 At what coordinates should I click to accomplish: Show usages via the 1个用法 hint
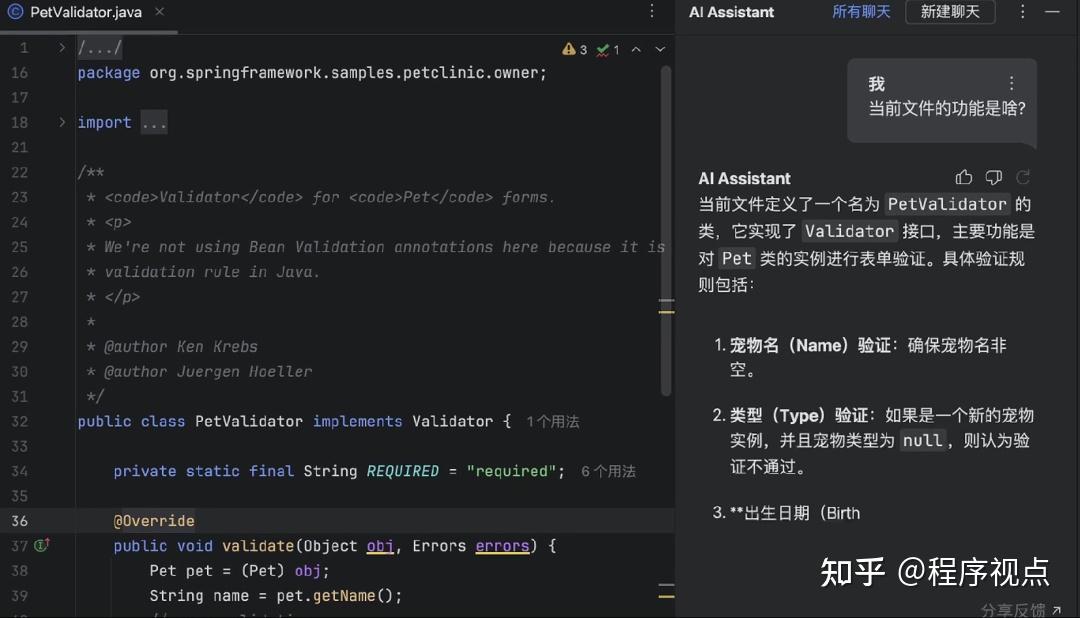(x=554, y=421)
